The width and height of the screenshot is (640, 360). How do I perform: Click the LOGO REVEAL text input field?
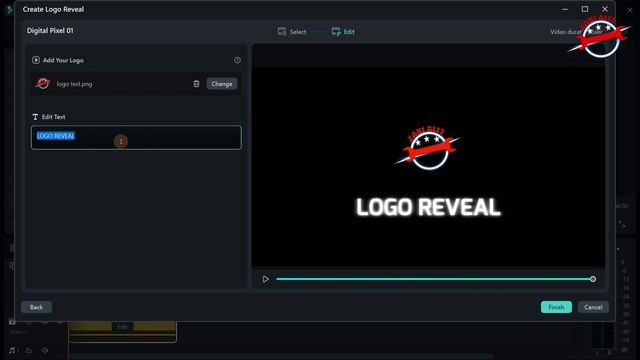coord(136,137)
